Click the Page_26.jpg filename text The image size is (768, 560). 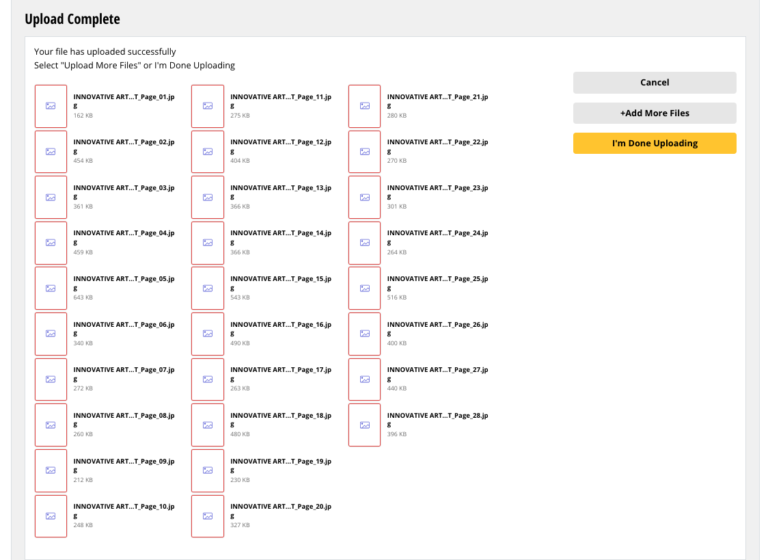437,325
